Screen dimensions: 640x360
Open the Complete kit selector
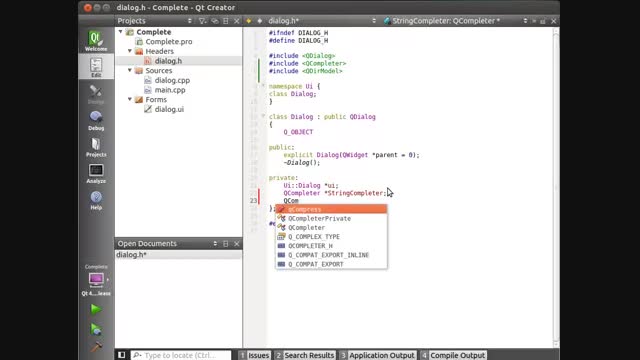pos(96,281)
